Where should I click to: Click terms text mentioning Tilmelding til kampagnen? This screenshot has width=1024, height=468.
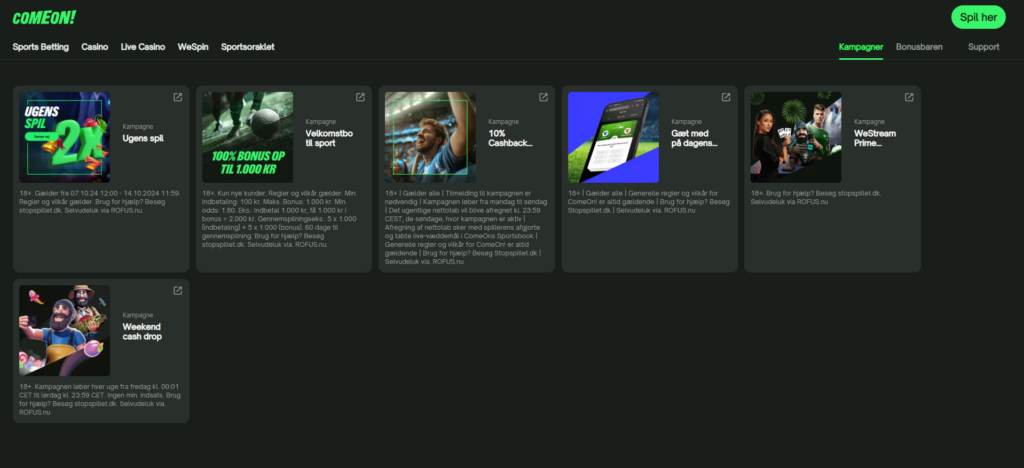click(x=466, y=227)
